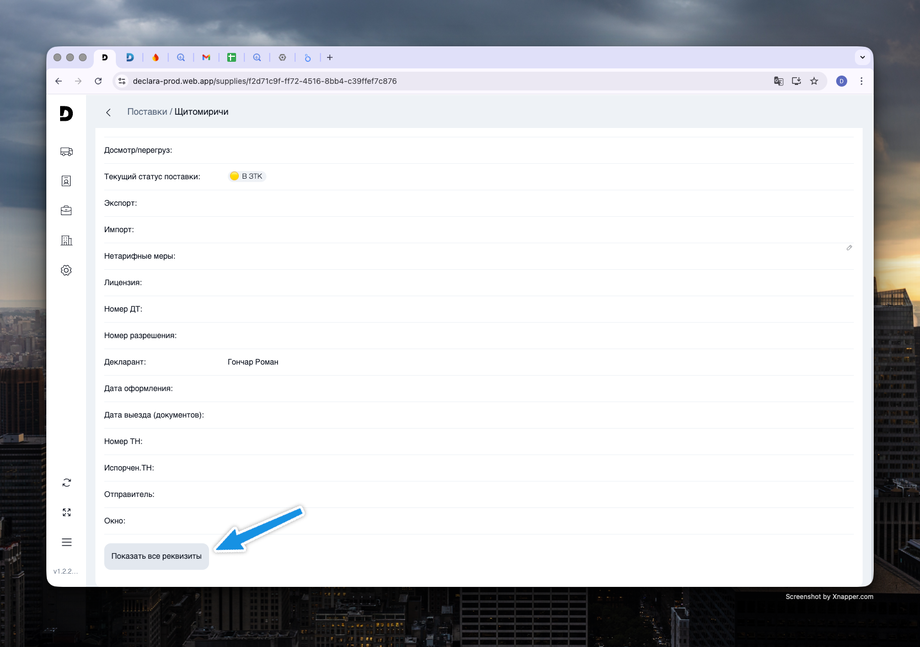Click the Номер разрешения label
Image resolution: width=920 pixels, height=647 pixels.
140,336
